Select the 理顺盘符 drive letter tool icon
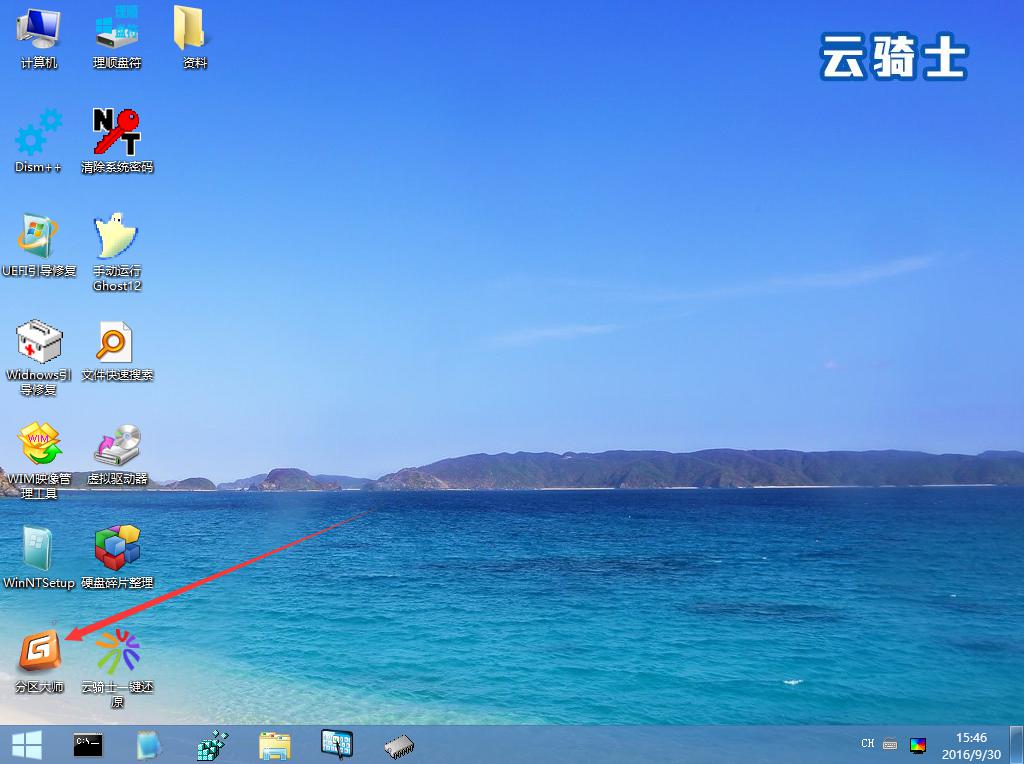Image resolution: width=1024 pixels, height=764 pixels. (x=117, y=37)
